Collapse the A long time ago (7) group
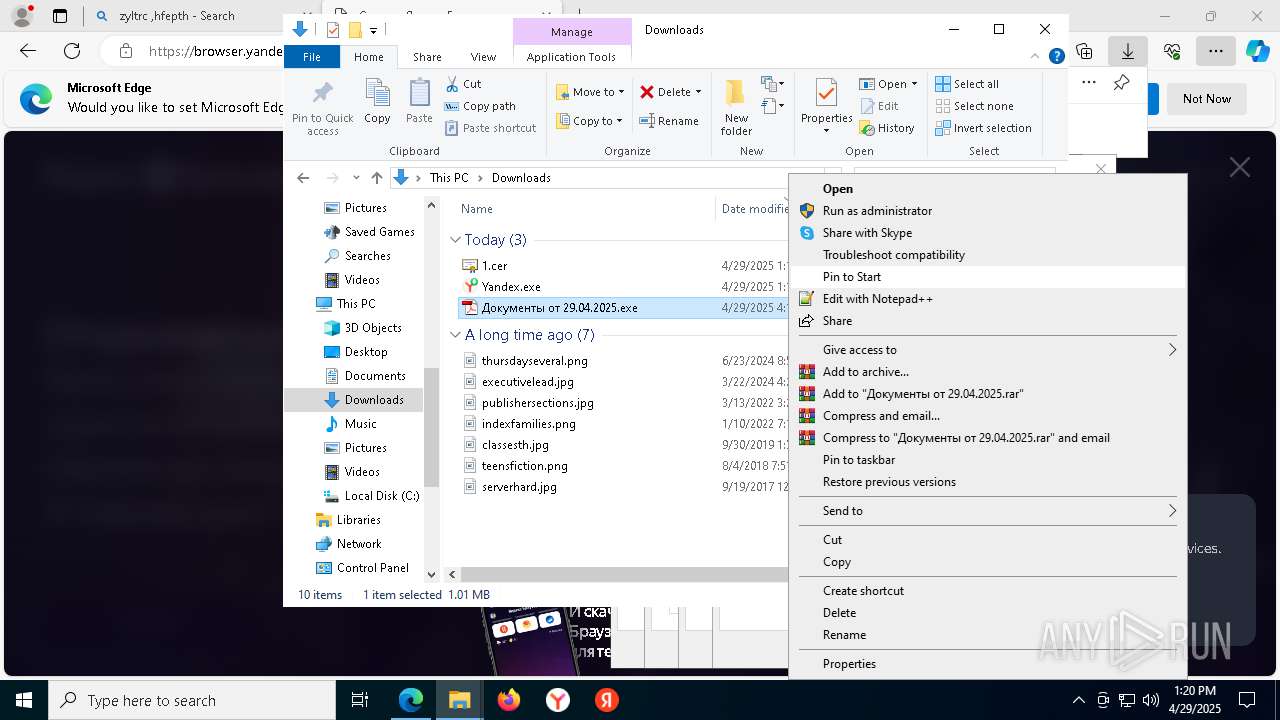 455,335
